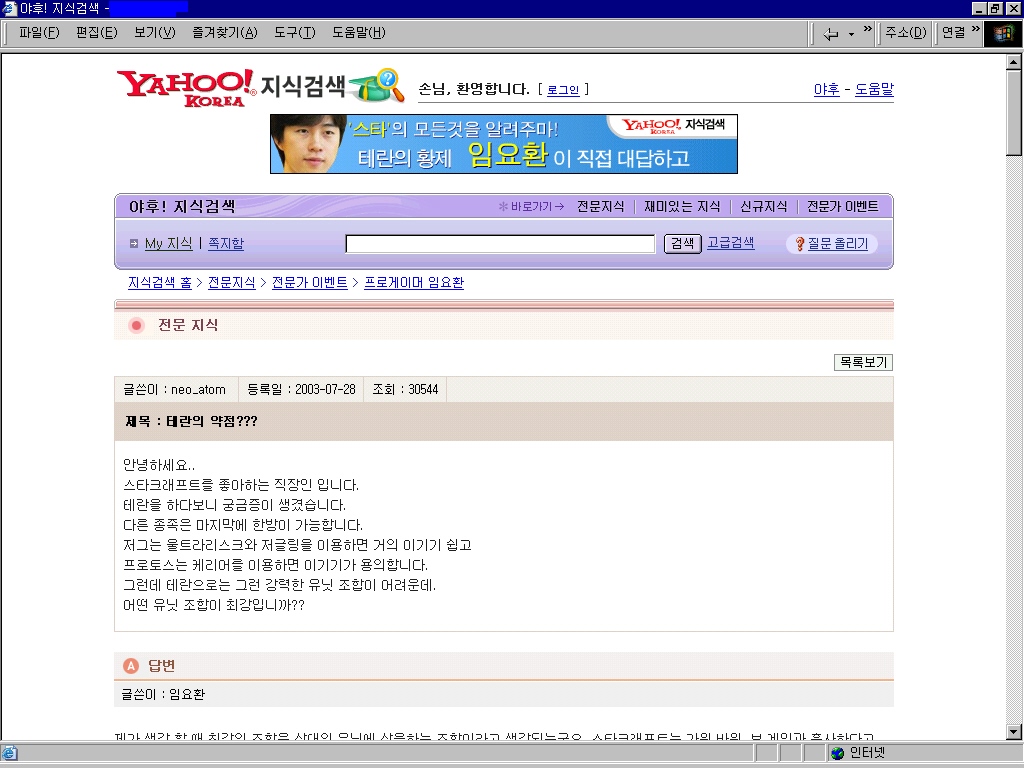Click the orange A icon beside 답변
Viewport: 1024px width, 768px height.
point(131,665)
